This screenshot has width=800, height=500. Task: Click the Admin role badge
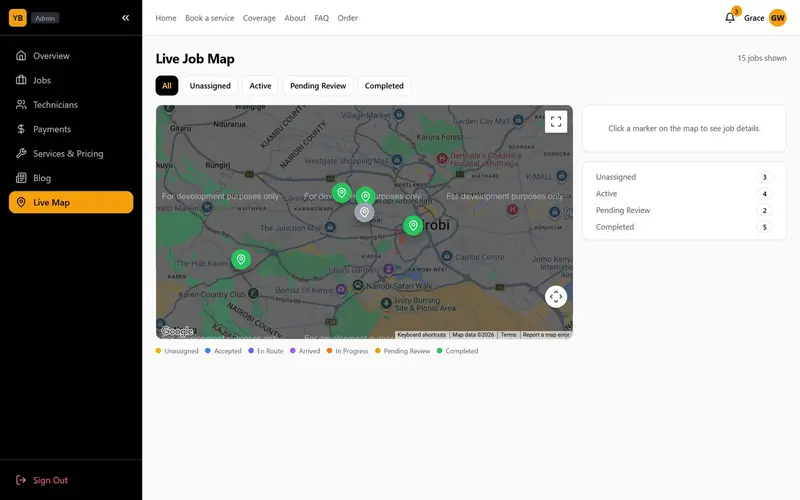45,18
